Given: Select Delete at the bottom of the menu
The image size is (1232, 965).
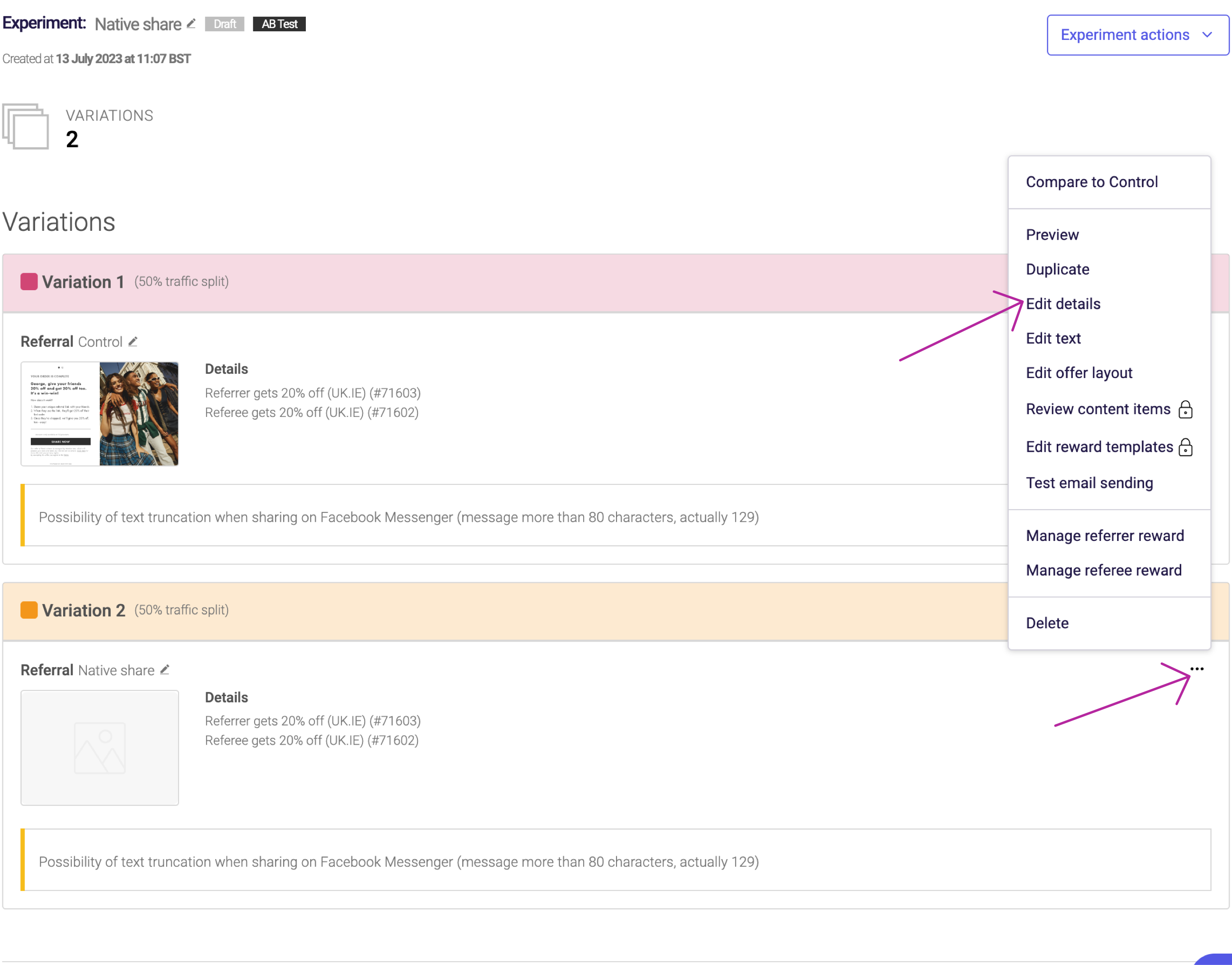Looking at the screenshot, I should click(1047, 622).
